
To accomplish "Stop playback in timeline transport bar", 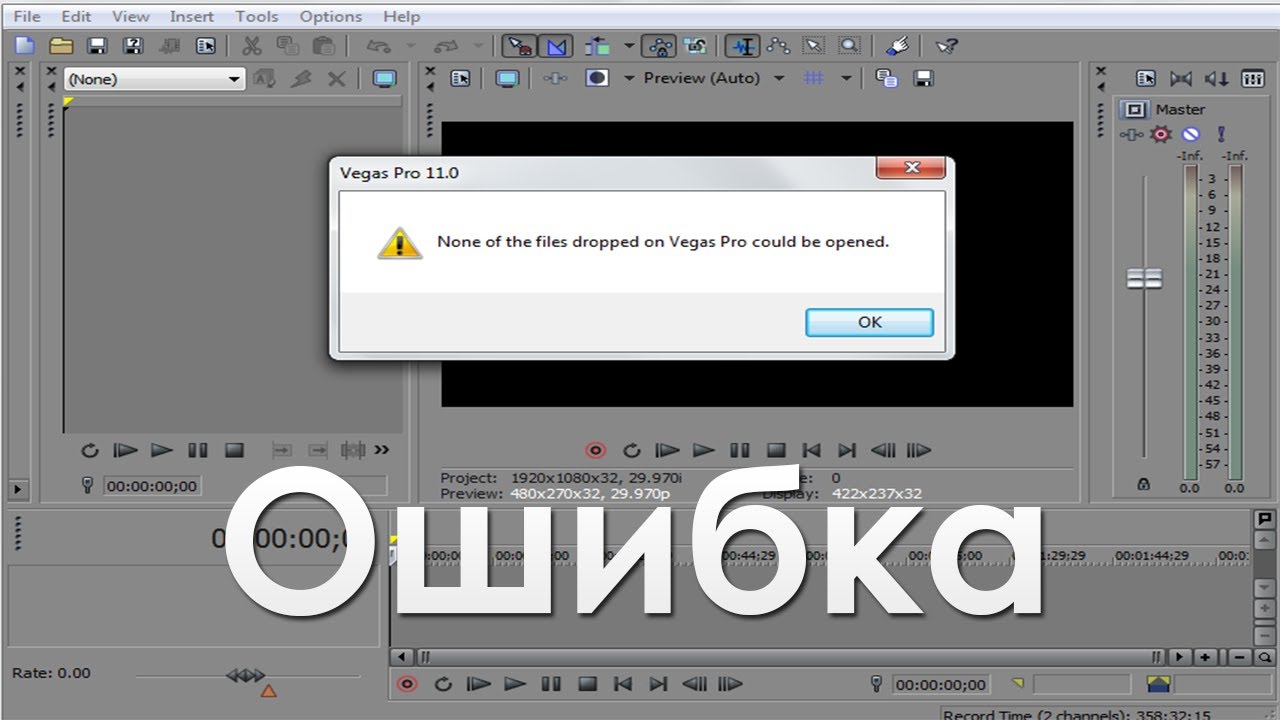I will pos(588,685).
